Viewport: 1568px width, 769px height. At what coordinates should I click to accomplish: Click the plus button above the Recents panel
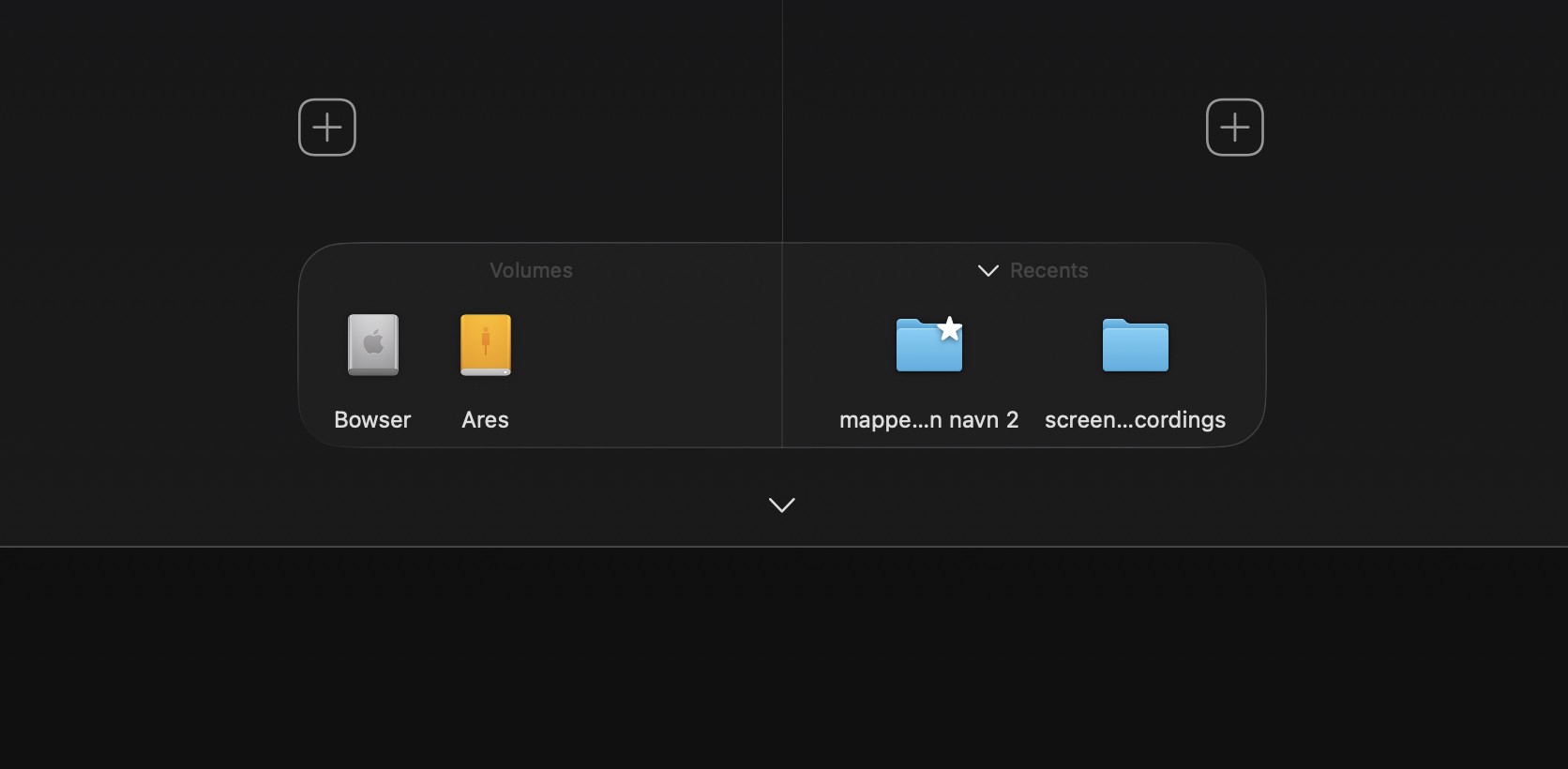(x=1234, y=128)
